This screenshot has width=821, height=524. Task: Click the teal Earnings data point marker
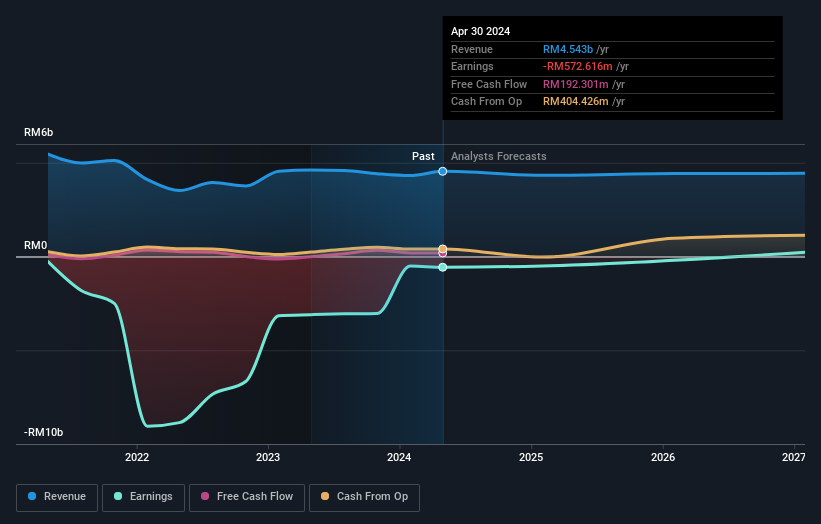(442, 267)
